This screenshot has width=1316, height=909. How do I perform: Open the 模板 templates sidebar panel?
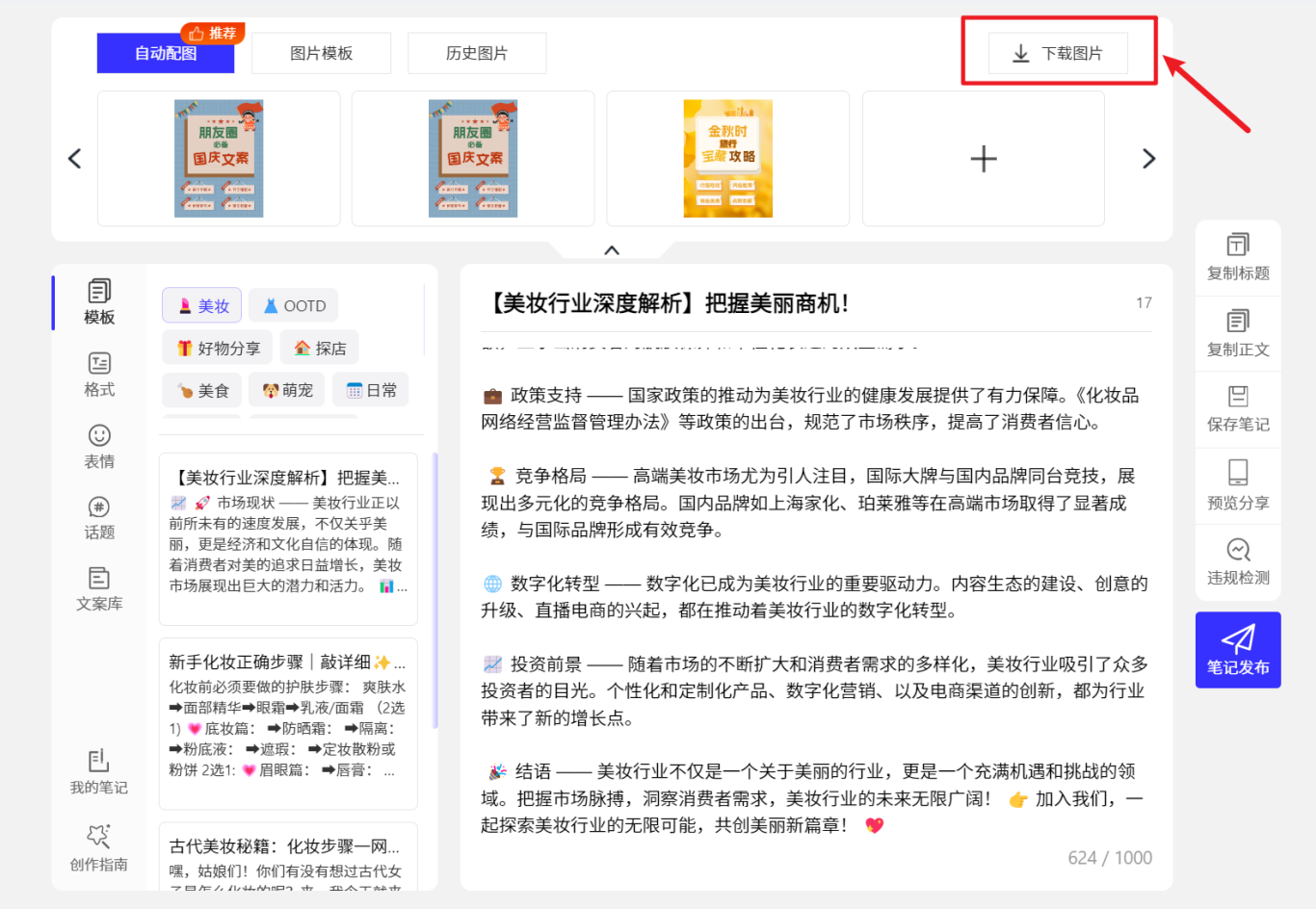pyautogui.click(x=99, y=302)
